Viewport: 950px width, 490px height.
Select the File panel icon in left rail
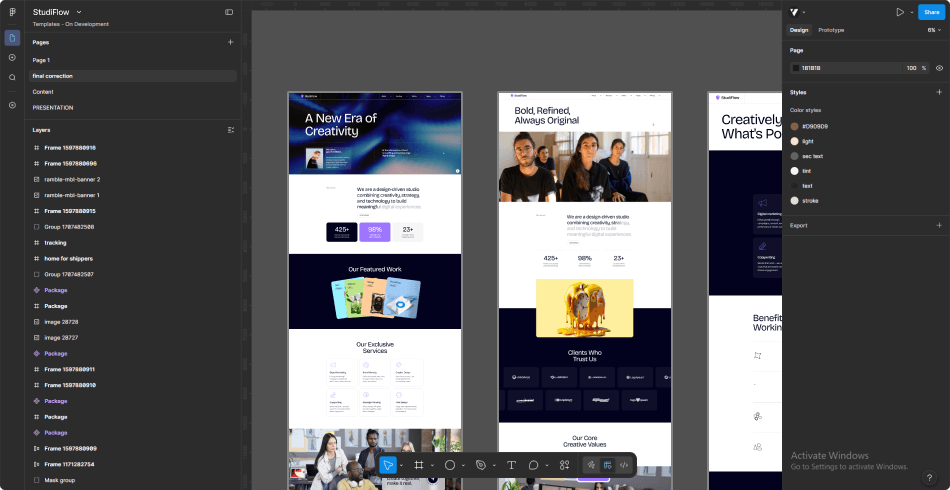click(12, 38)
